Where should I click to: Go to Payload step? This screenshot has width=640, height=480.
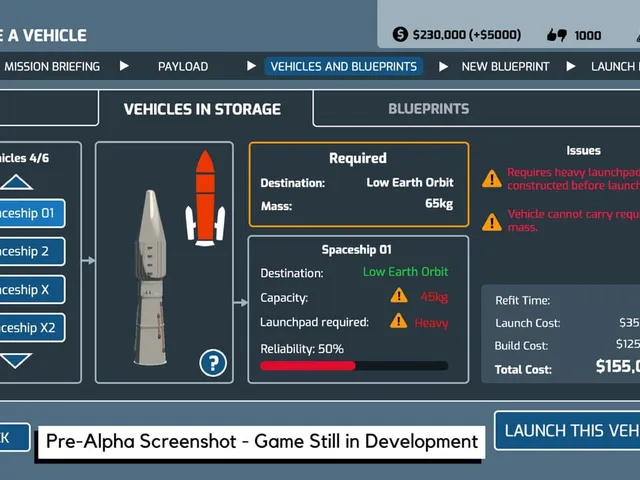point(183,67)
